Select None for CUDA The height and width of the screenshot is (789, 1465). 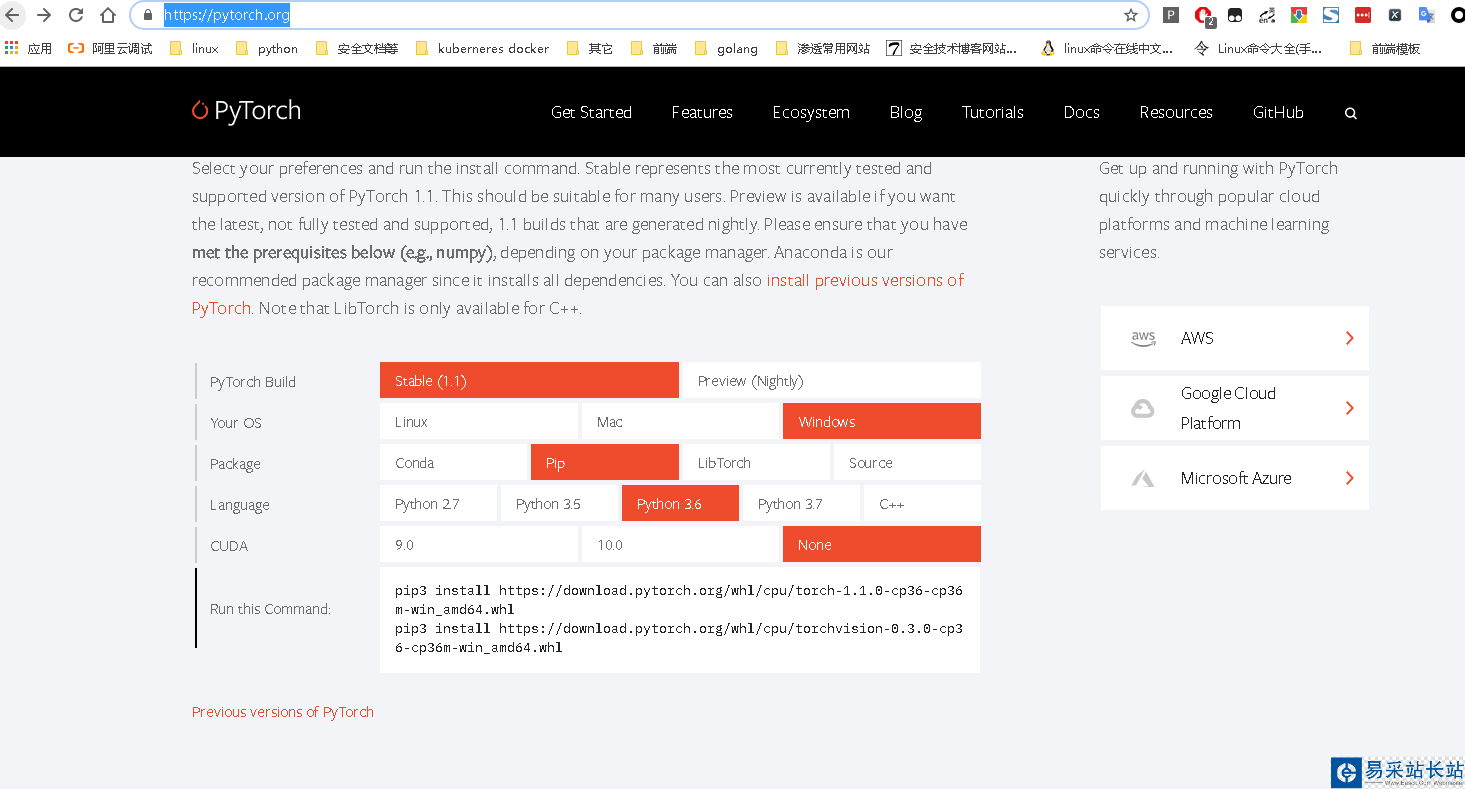pyautogui.click(x=882, y=544)
